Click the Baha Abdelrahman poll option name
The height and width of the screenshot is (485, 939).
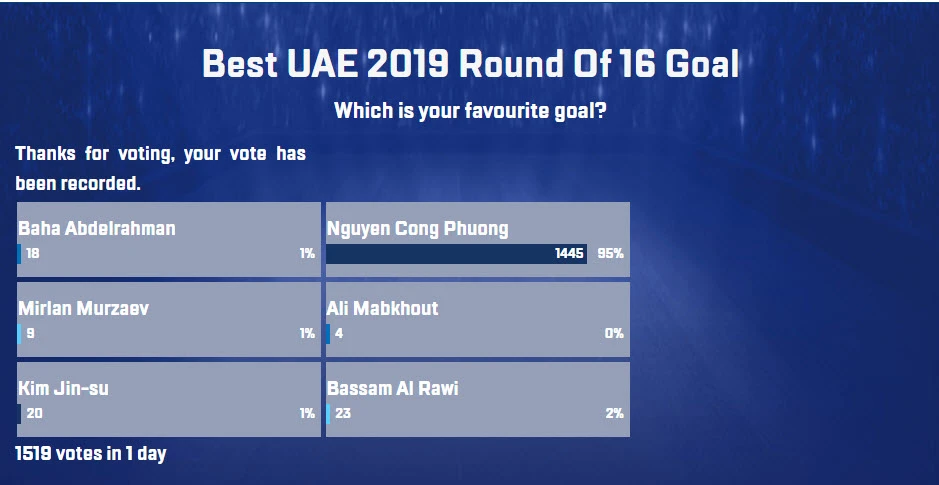coord(97,229)
